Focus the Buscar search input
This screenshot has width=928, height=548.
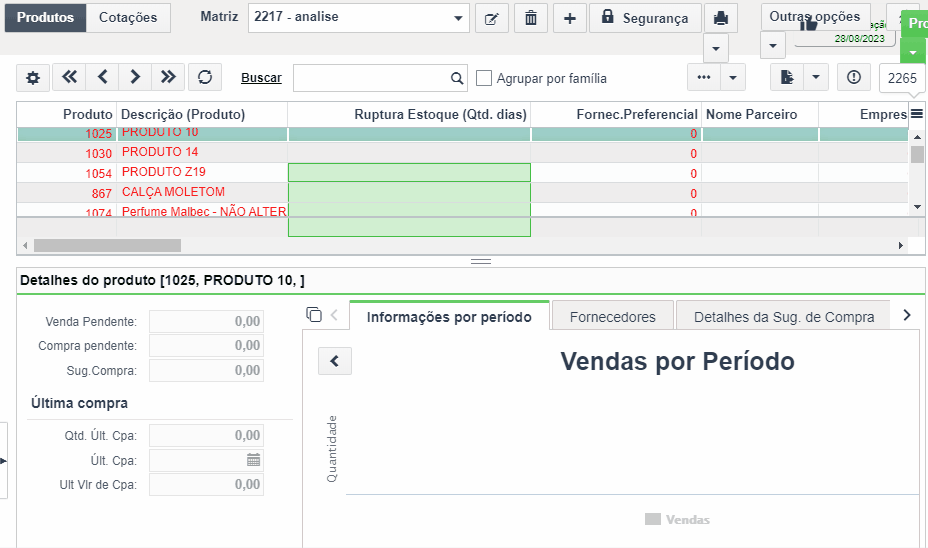[x=372, y=78]
